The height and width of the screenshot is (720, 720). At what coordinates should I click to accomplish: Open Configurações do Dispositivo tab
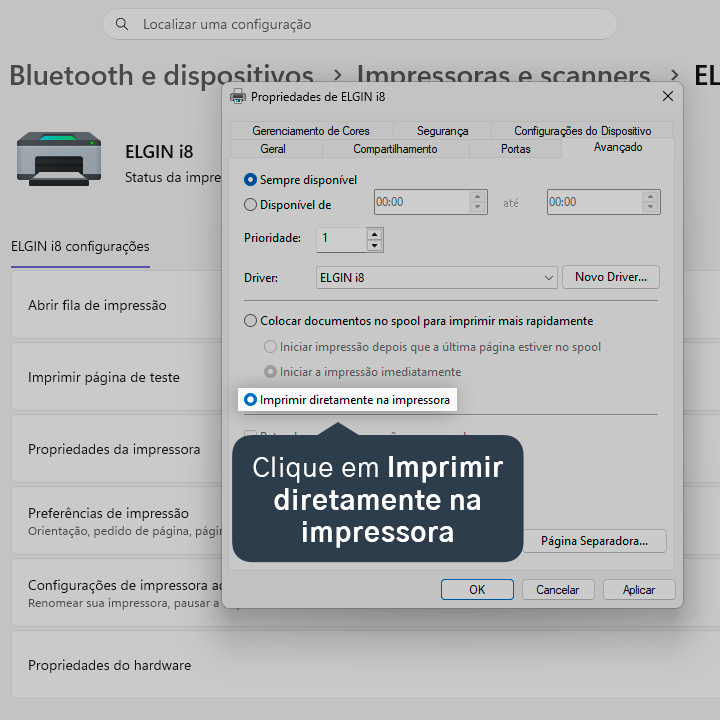tap(582, 131)
